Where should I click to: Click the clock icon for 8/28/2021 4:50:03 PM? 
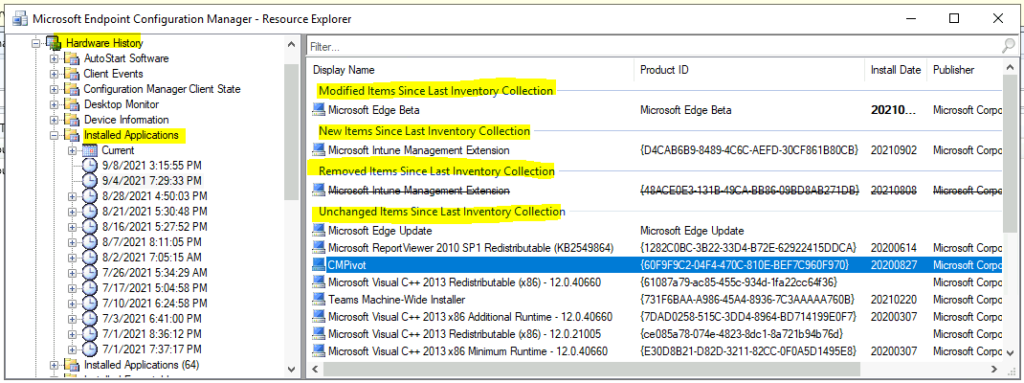click(x=90, y=196)
